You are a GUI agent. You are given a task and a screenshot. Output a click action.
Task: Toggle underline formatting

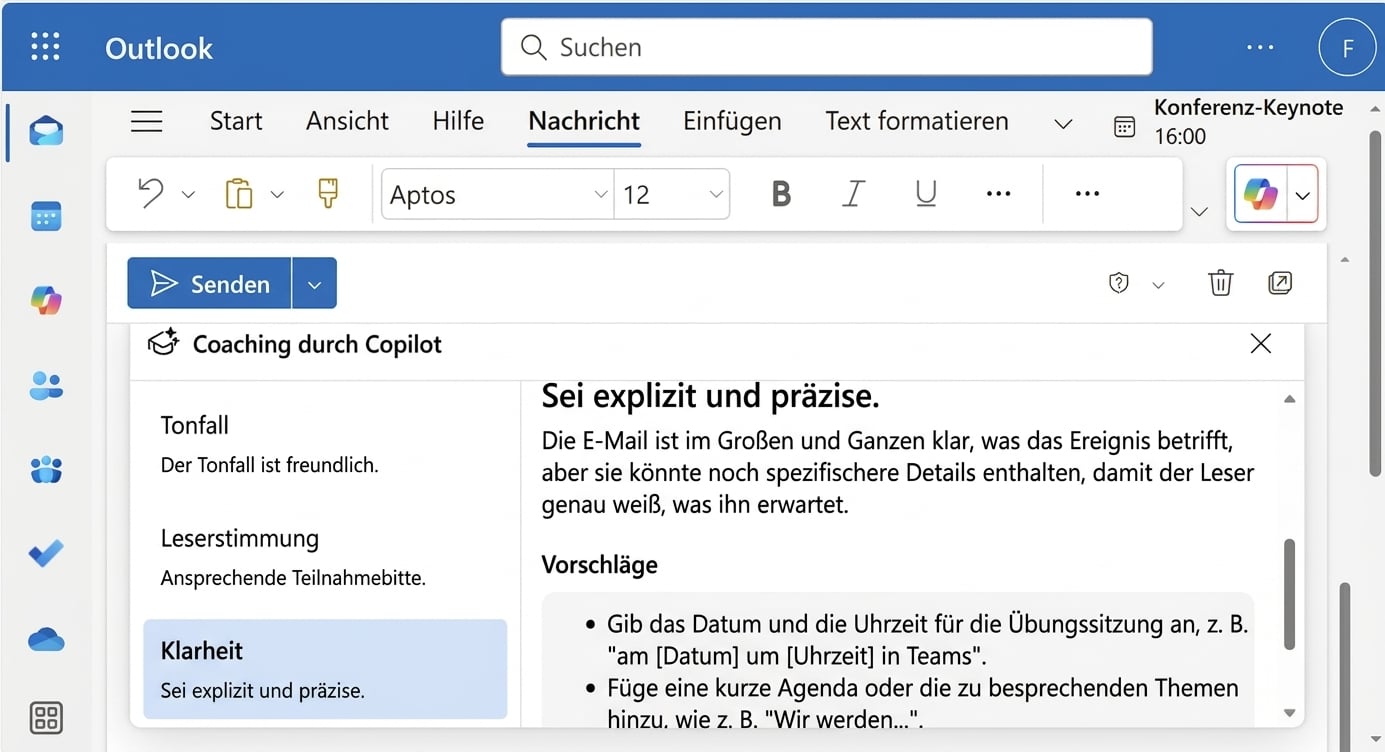pyautogui.click(x=926, y=194)
